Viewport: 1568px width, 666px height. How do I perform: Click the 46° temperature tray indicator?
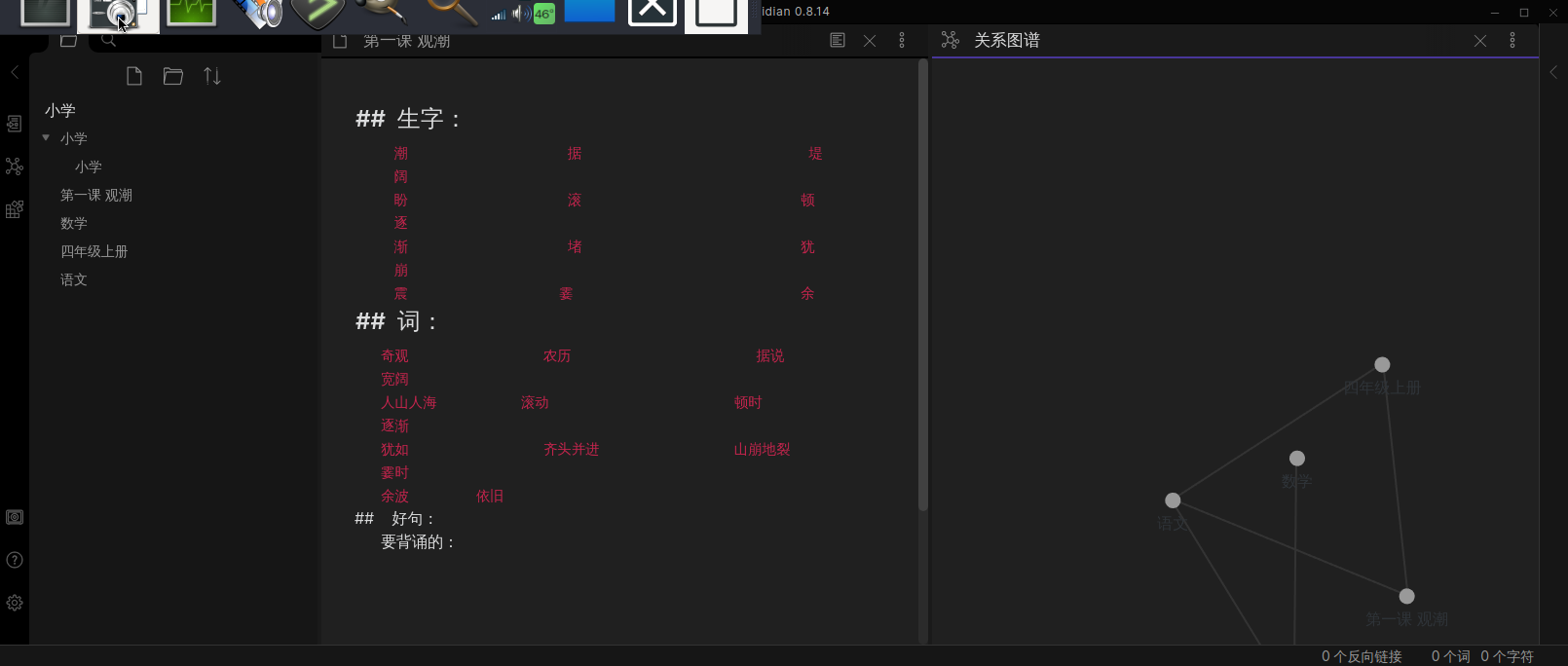coord(544,14)
